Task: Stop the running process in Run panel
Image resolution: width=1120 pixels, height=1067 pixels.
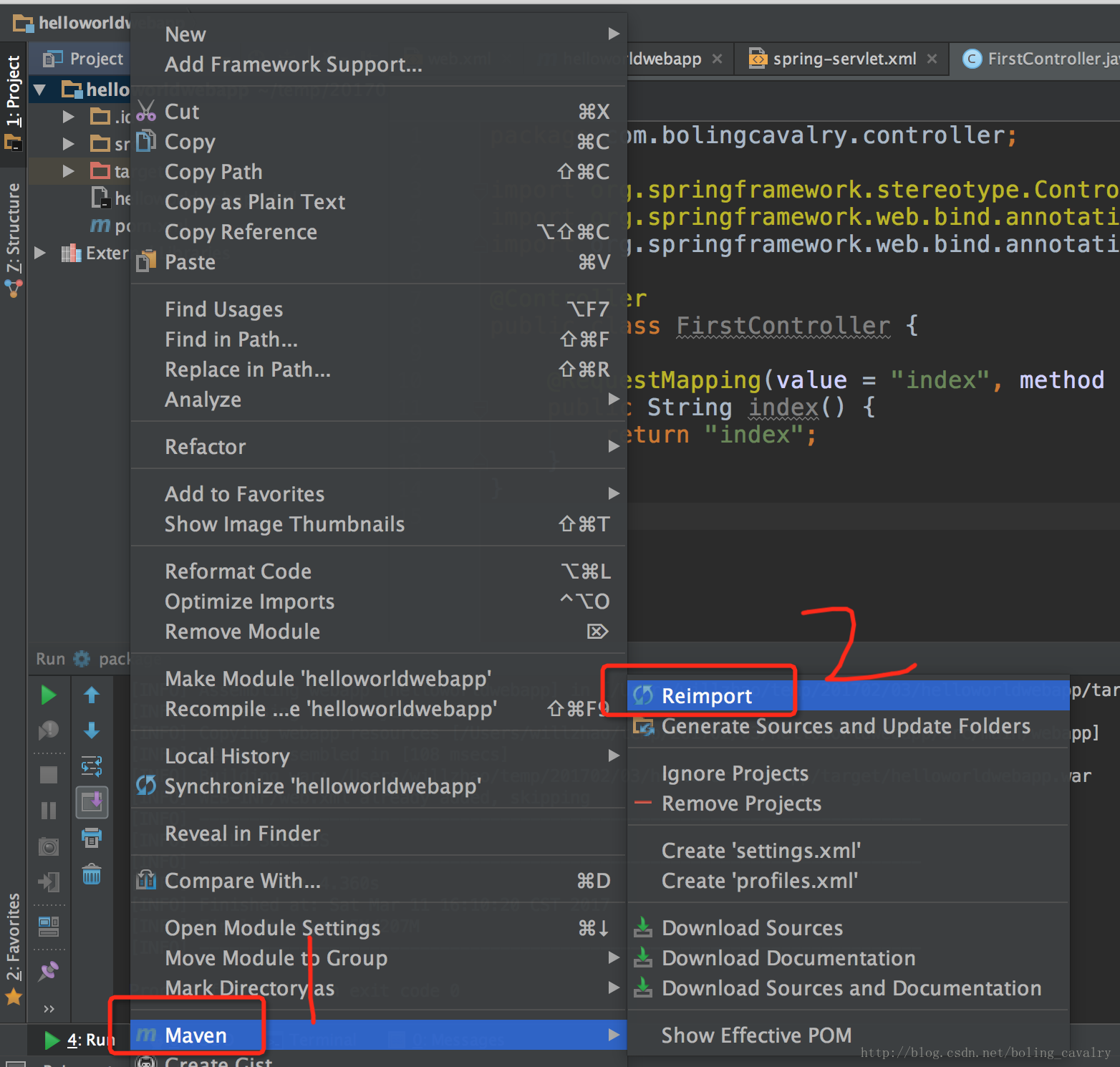Action: [48, 775]
